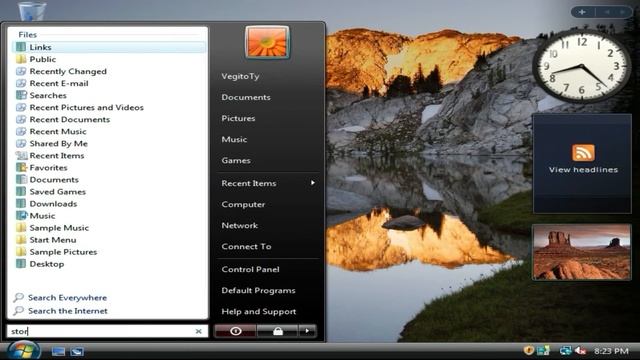Click the Windows Start orb
640x360 pixels.
pyautogui.click(x=23, y=351)
